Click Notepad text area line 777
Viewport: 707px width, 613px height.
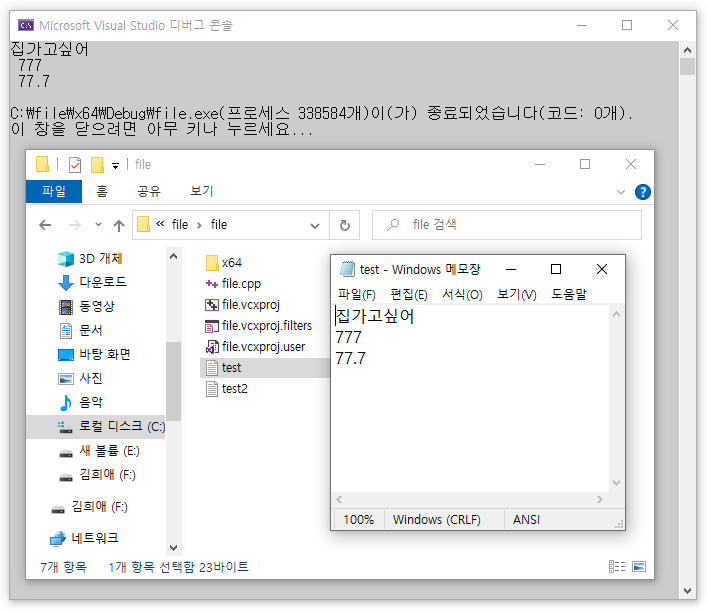click(x=349, y=337)
